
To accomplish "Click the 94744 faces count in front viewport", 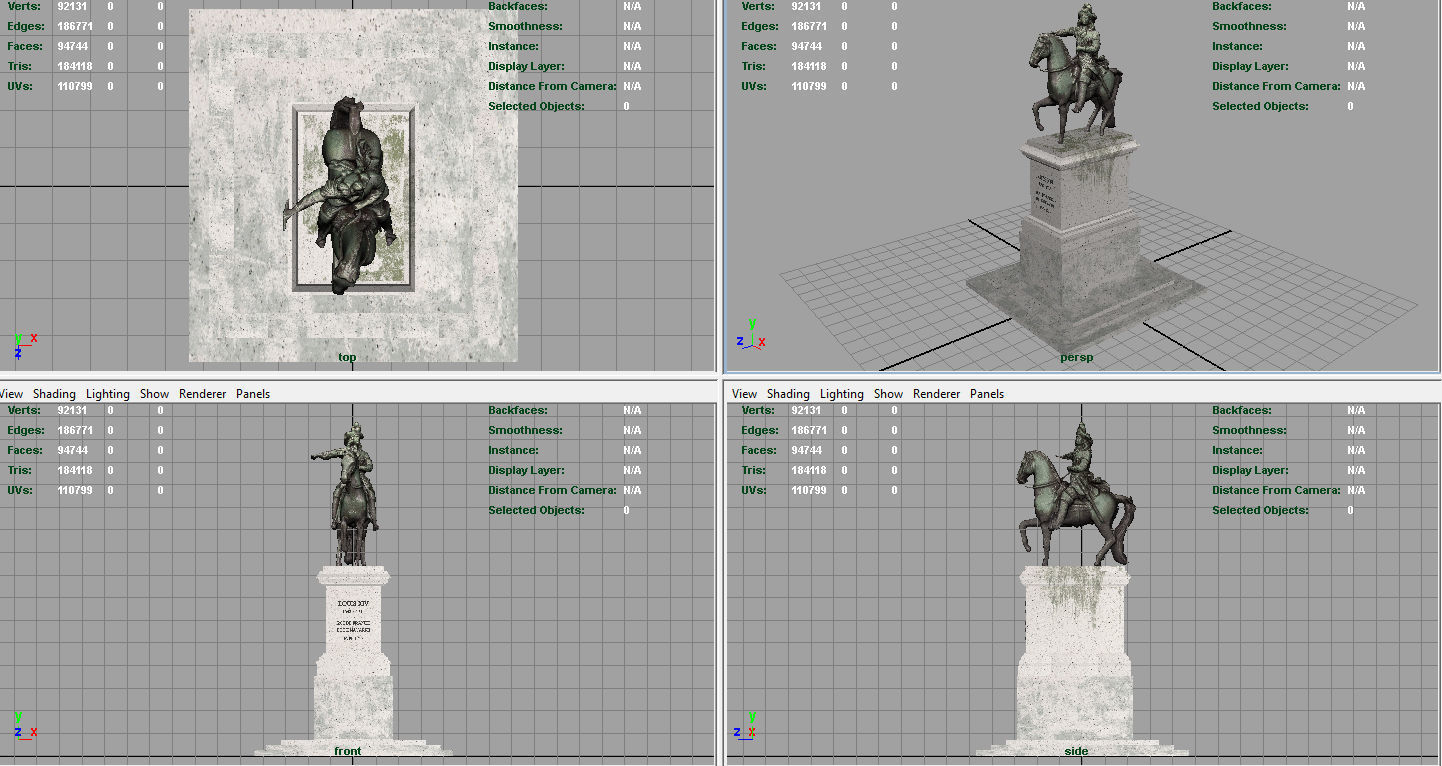I will (x=72, y=450).
